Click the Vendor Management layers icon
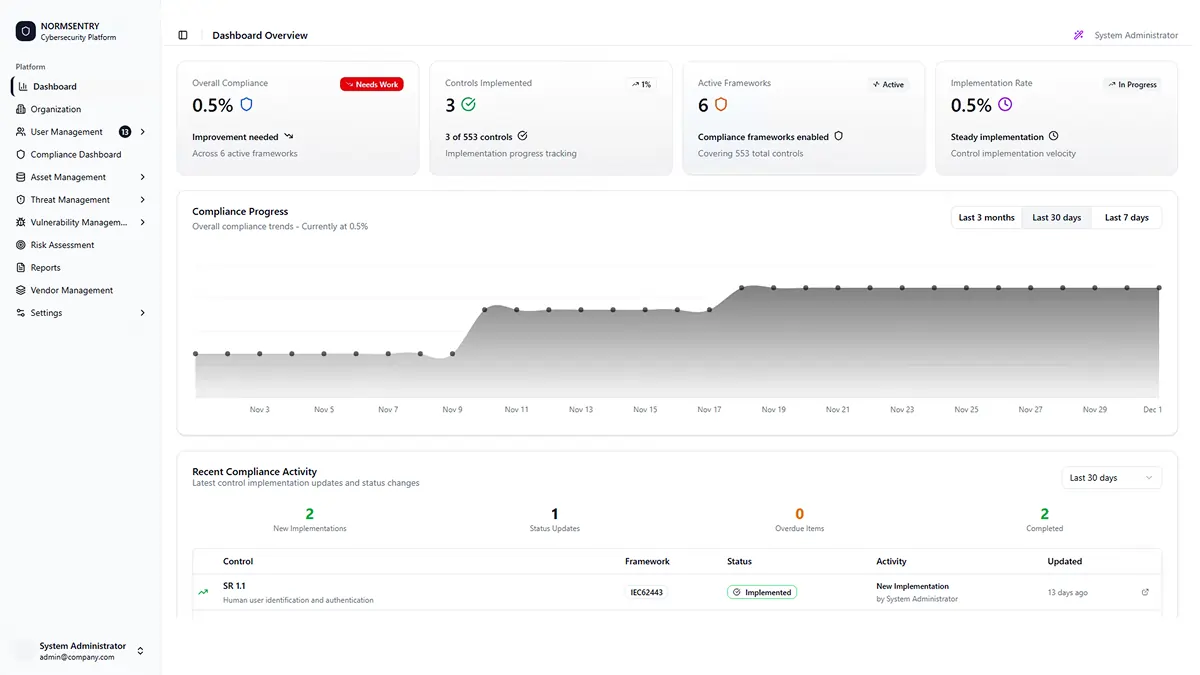This screenshot has height=675, width=1200. coord(21,290)
